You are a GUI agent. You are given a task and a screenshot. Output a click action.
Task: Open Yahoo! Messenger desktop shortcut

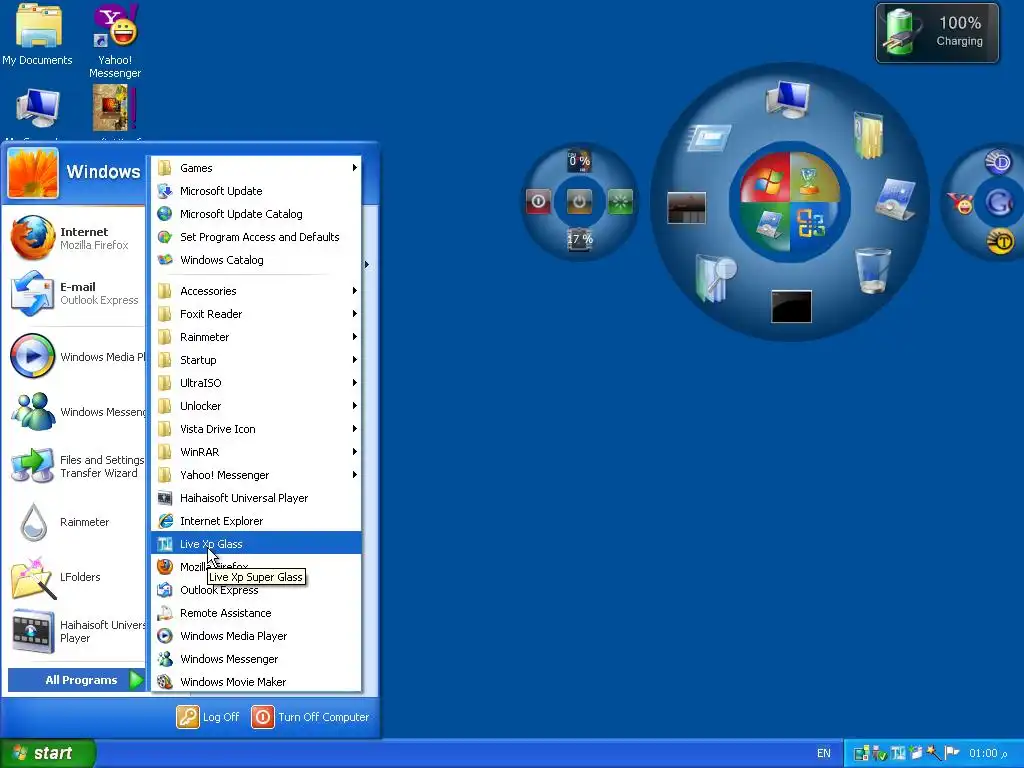(115, 40)
